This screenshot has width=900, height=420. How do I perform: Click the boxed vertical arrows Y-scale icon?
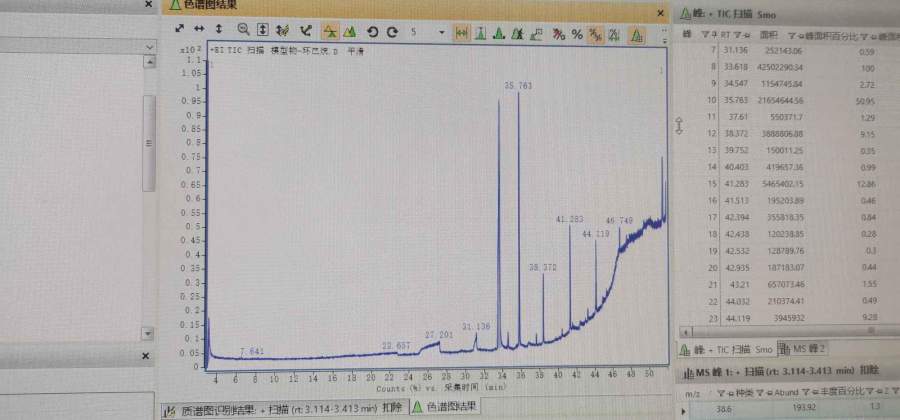(x=262, y=30)
